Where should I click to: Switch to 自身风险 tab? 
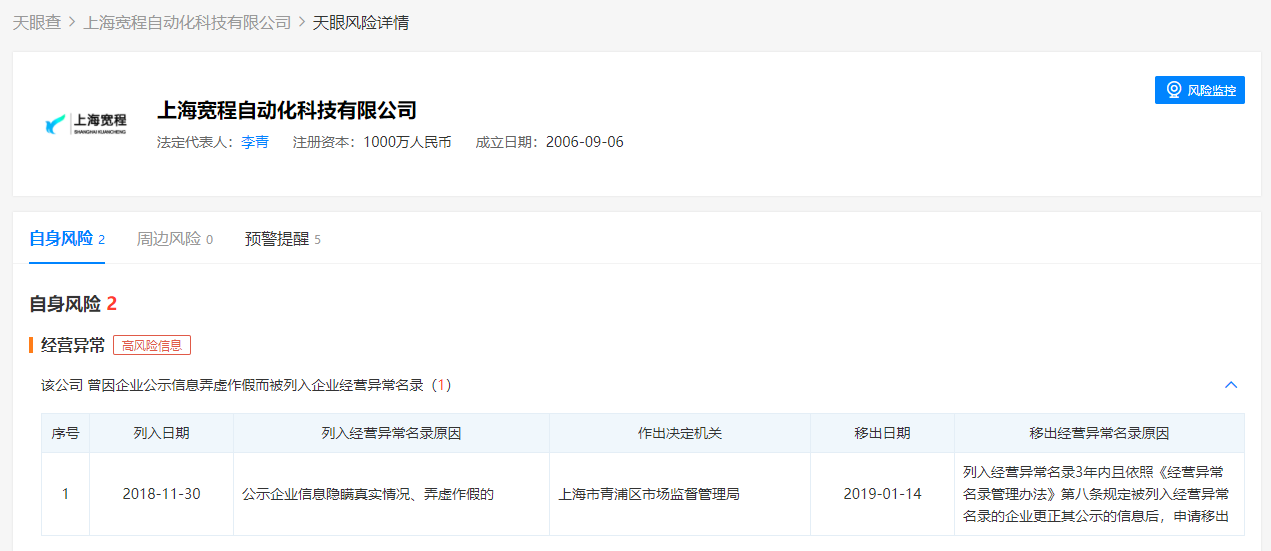point(61,239)
